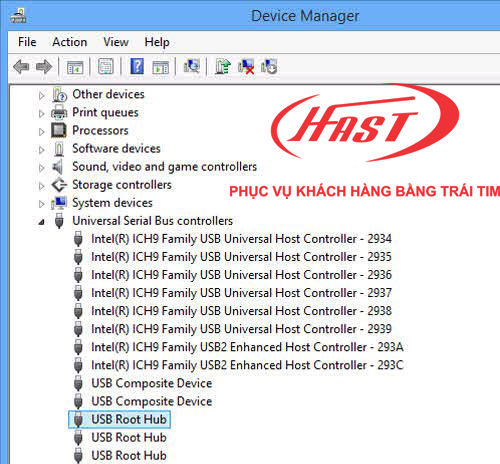The height and width of the screenshot is (464, 500).
Task: Expand the Other devices node
Action: tap(41, 96)
